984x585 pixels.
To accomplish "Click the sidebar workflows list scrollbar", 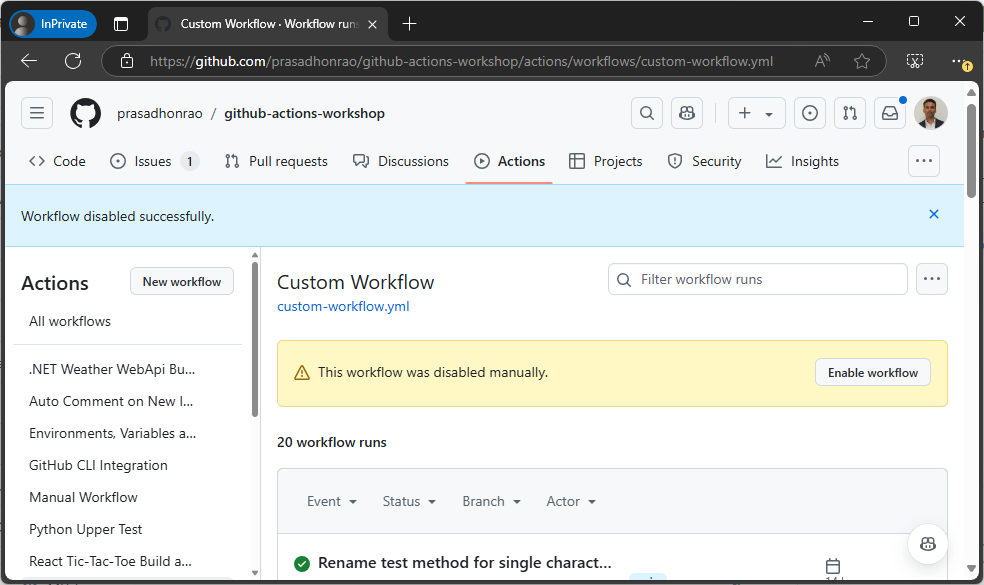I will click(255, 340).
